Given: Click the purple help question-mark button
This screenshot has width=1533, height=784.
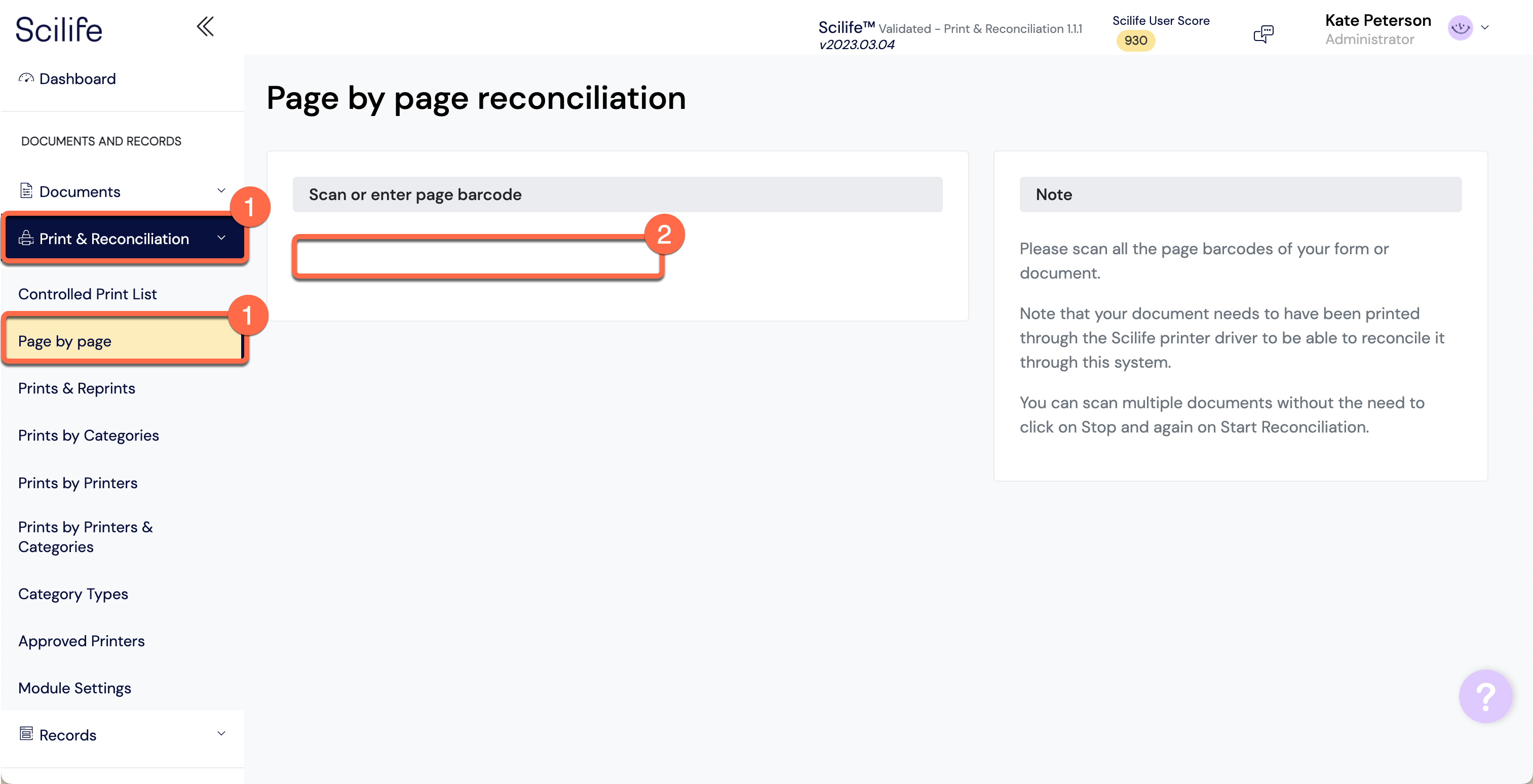Looking at the screenshot, I should coord(1484,695).
